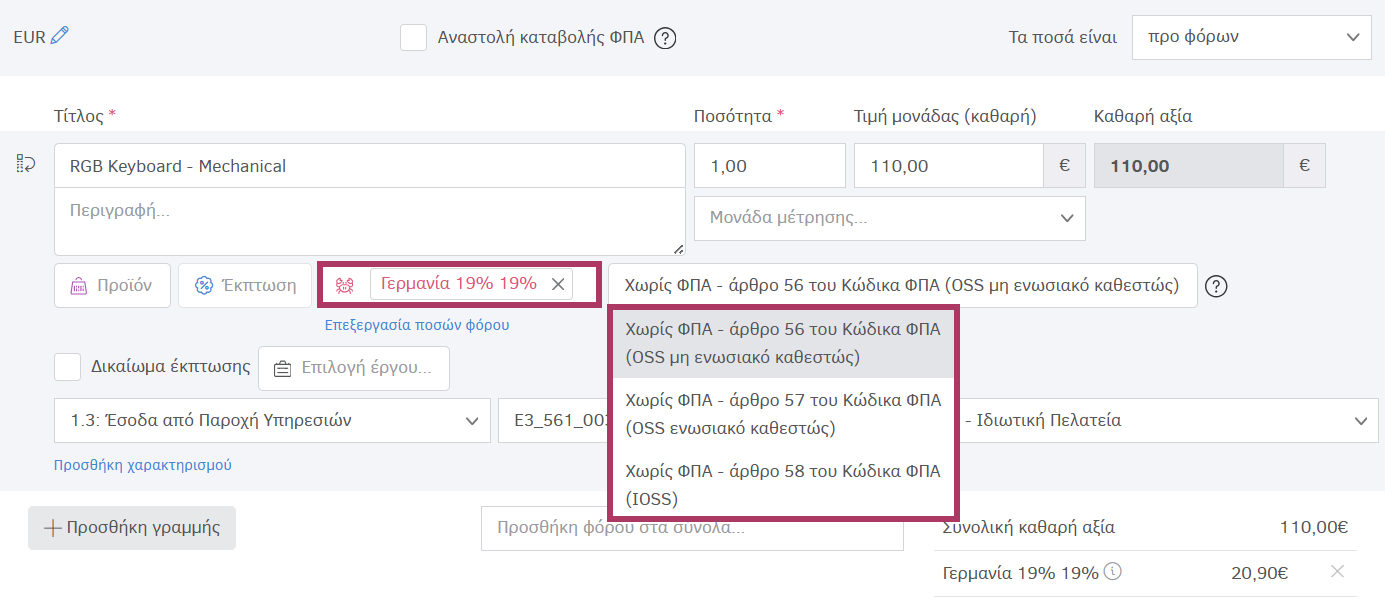Remove the Γερμανία 19% tax chip with its X
Viewport: 1385px width, 598px height.
[x=558, y=285]
